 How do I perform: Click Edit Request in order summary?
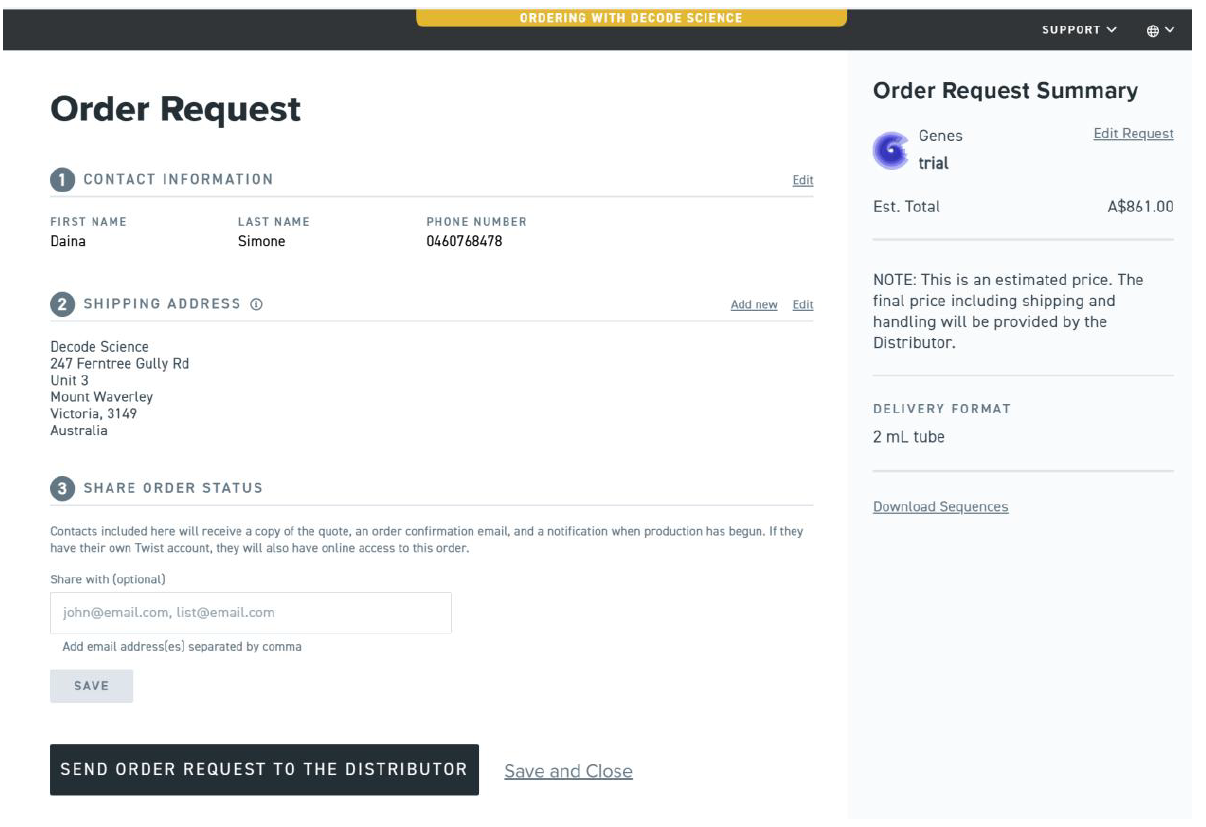1133,134
